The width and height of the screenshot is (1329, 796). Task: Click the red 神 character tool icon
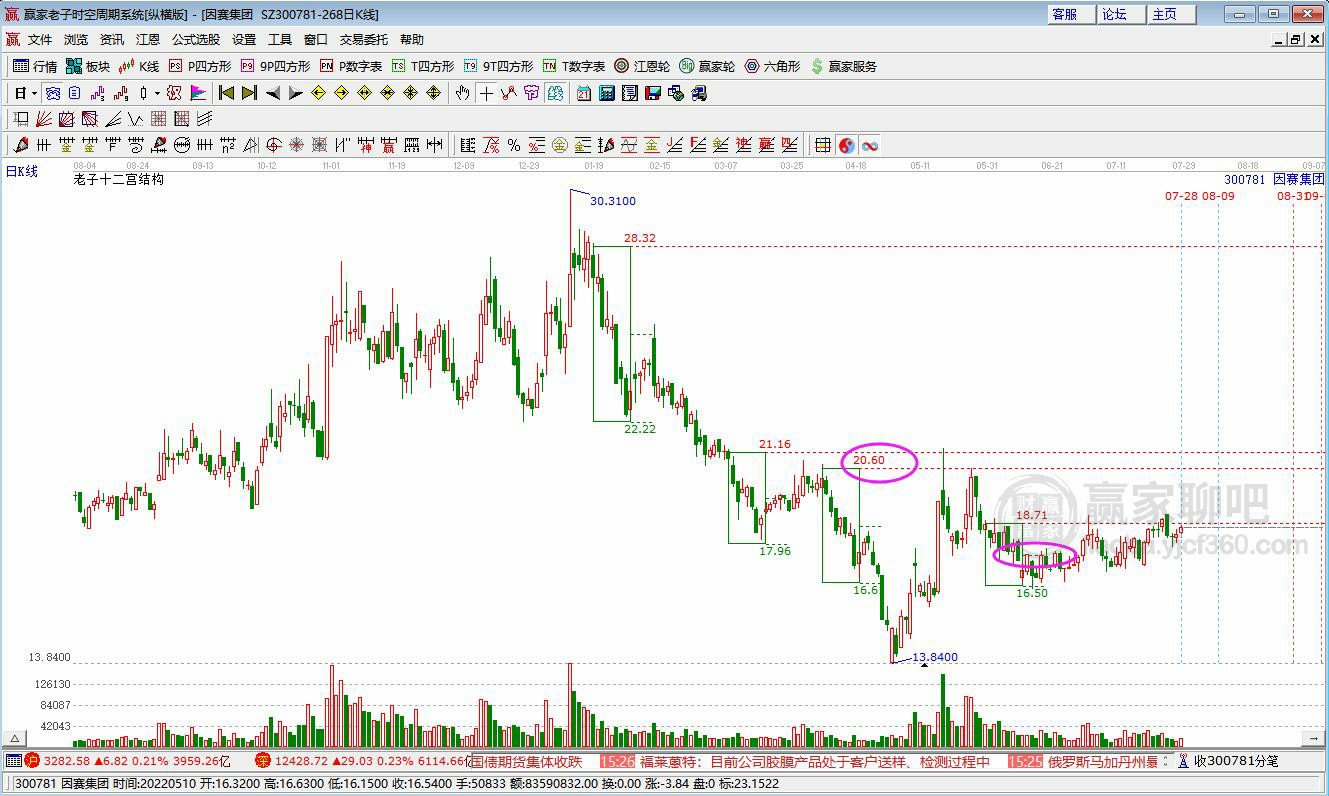367,145
